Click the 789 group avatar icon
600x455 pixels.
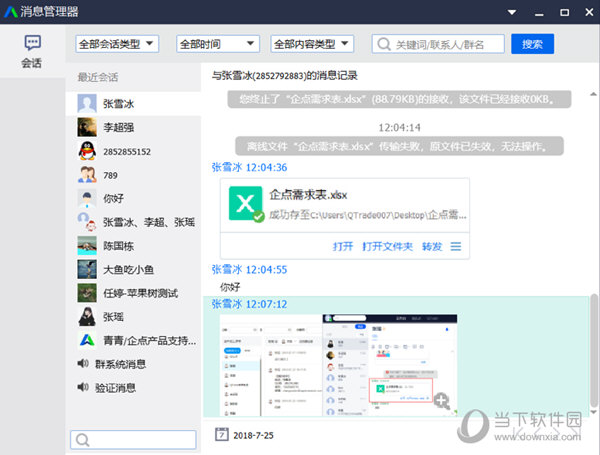coord(87,175)
